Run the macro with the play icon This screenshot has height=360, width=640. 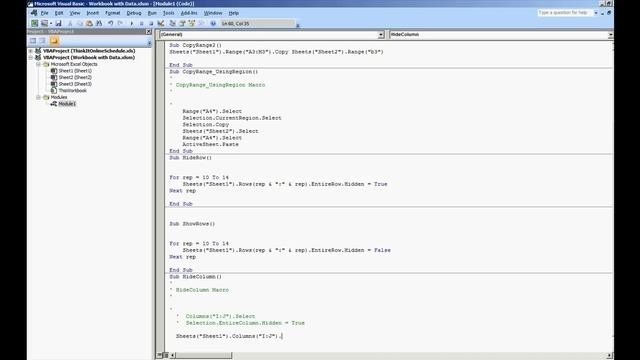tap(131, 24)
